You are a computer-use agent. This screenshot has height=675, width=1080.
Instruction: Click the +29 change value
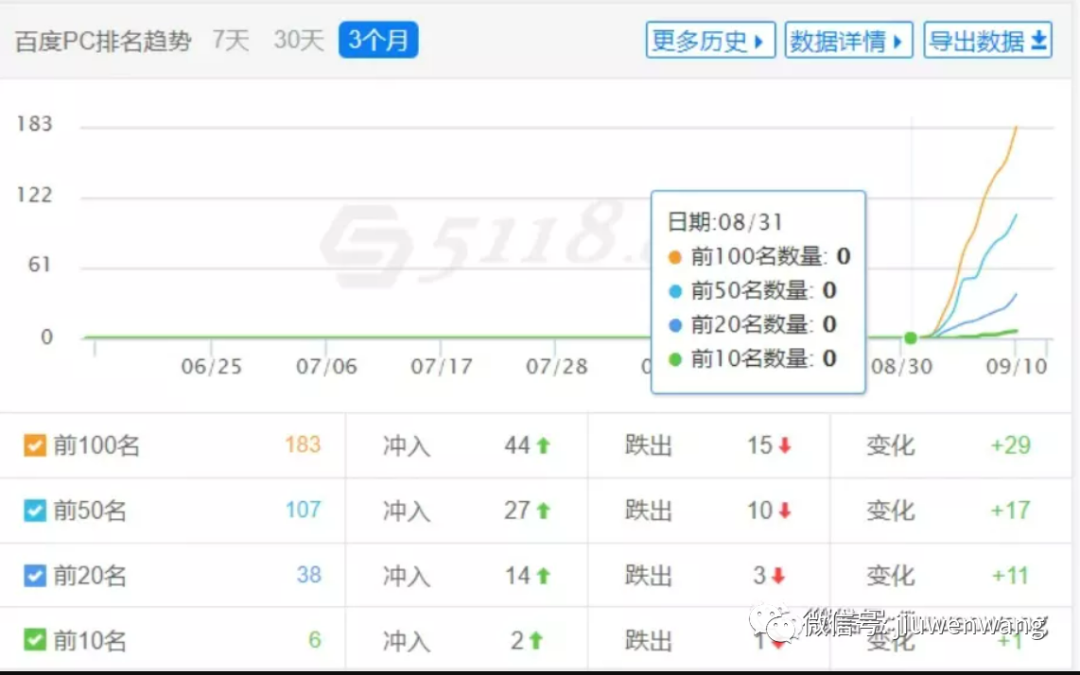click(1010, 445)
